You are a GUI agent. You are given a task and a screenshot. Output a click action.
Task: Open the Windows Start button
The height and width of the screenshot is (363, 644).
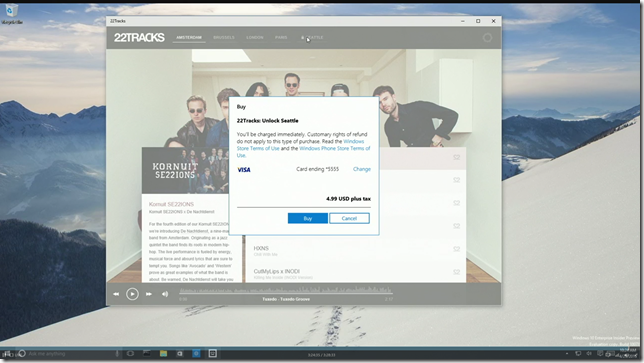(7, 354)
